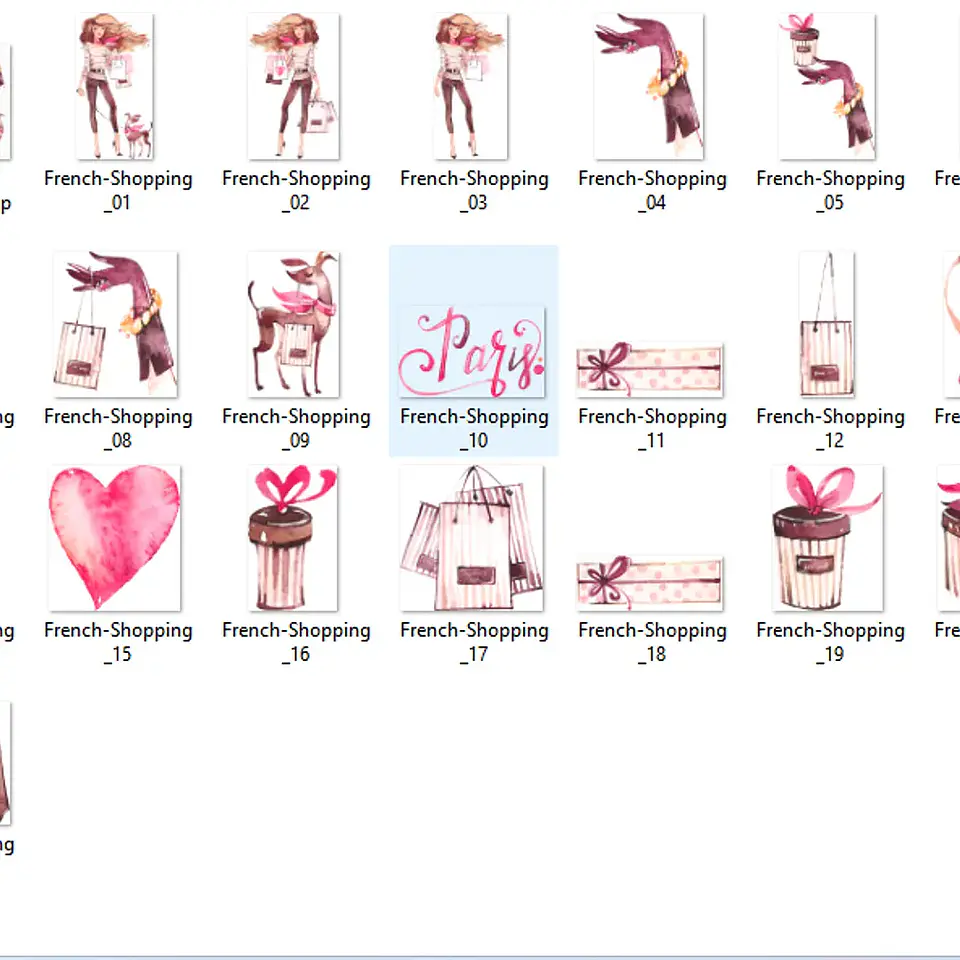Click French-Shopping_08 hand with shopping bag
Image resolution: width=960 pixels, height=960 pixels.
(114, 324)
